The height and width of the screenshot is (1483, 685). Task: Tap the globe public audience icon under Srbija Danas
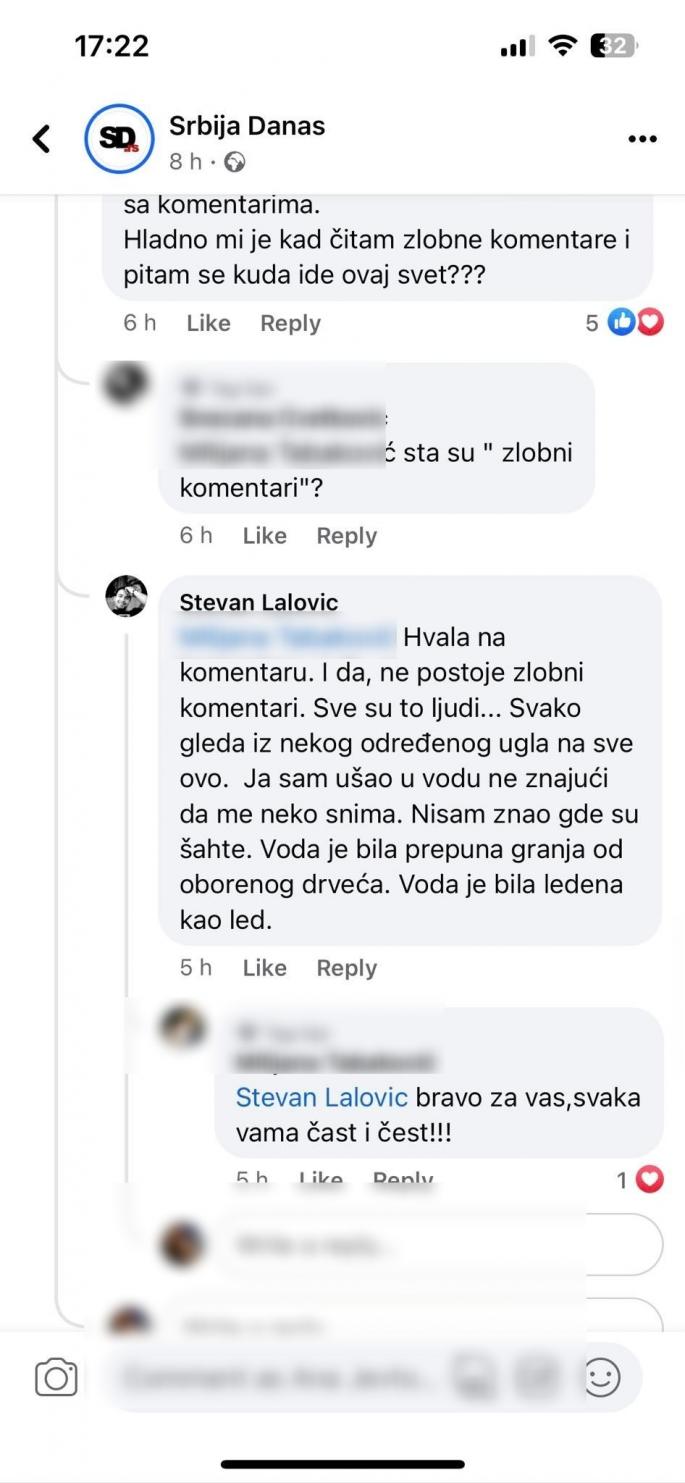coord(233,160)
